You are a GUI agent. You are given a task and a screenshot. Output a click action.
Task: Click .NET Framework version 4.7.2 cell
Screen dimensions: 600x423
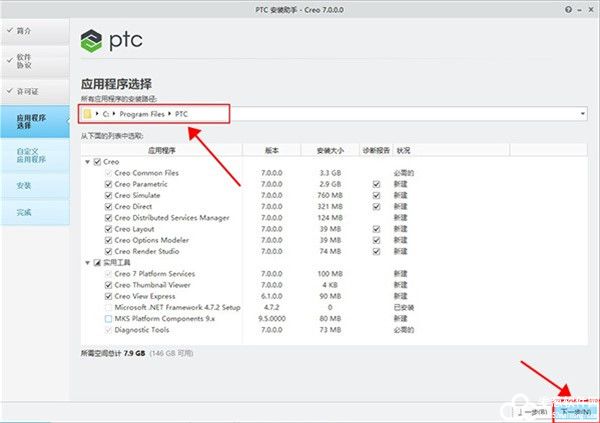pos(272,307)
